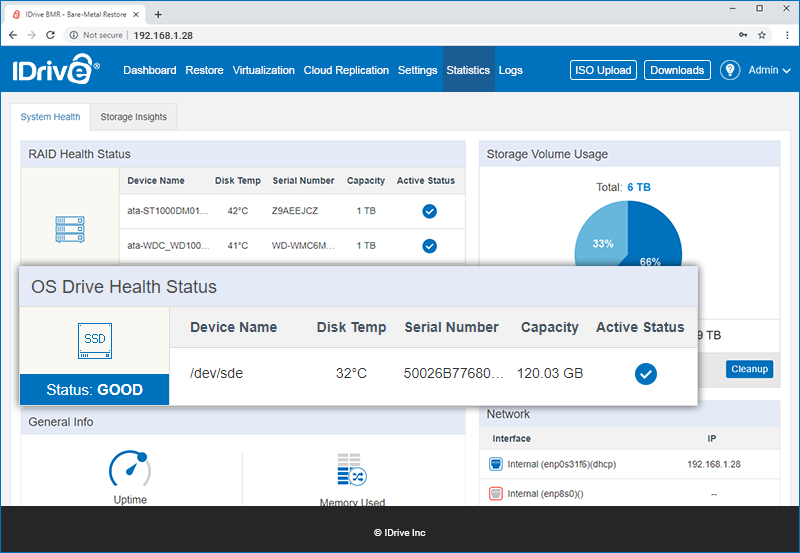Click the IDrive logo

click(x=56, y=69)
